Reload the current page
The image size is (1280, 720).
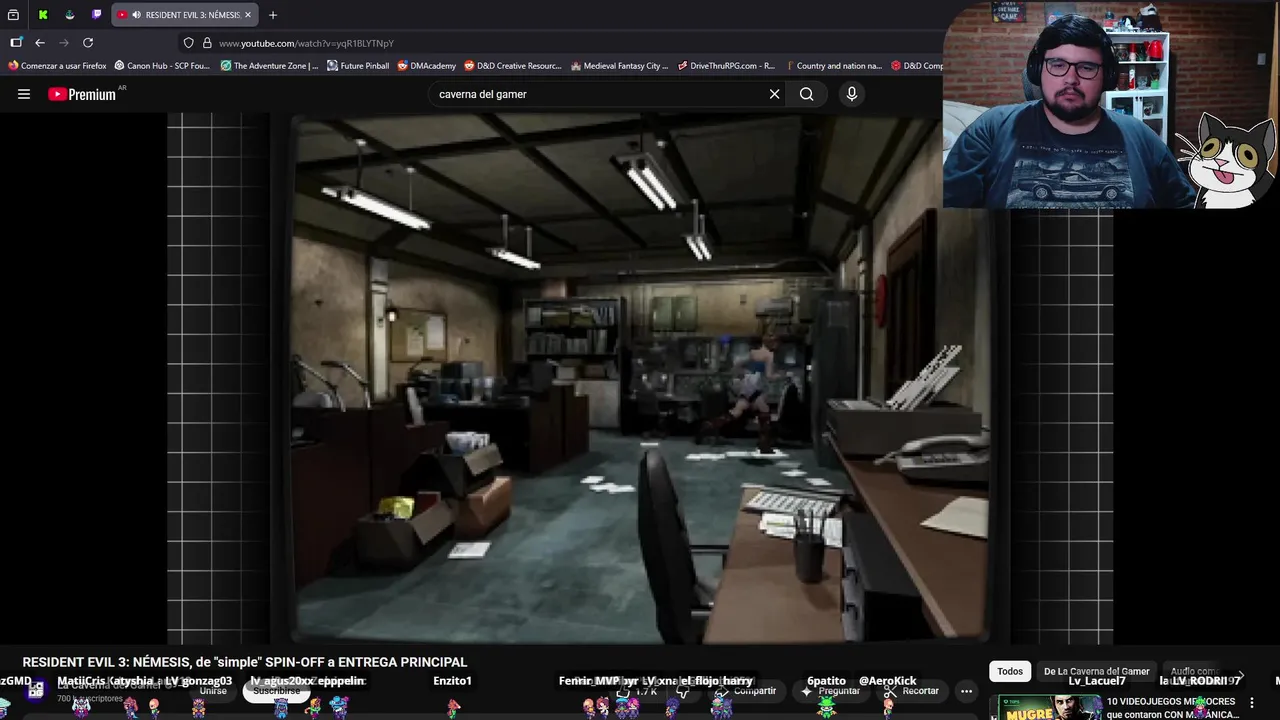point(88,43)
